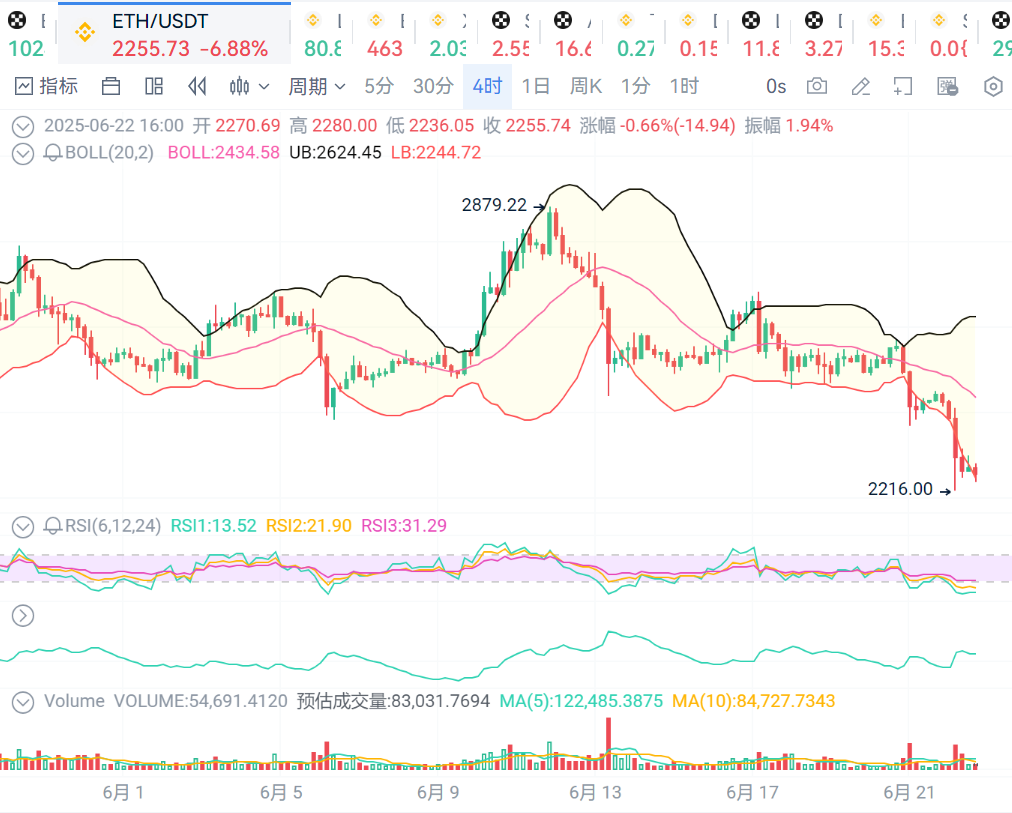1012x813 pixels.
Task: Click the MA(5):122,485.3875 volume value
Action: [x=582, y=701]
